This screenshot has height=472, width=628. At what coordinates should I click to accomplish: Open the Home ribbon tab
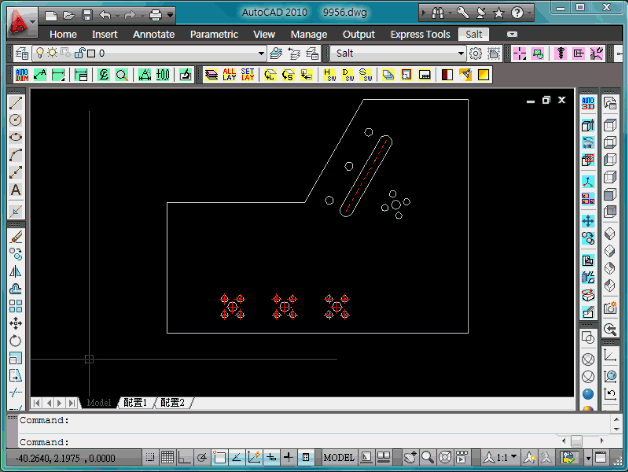(63, 34)
